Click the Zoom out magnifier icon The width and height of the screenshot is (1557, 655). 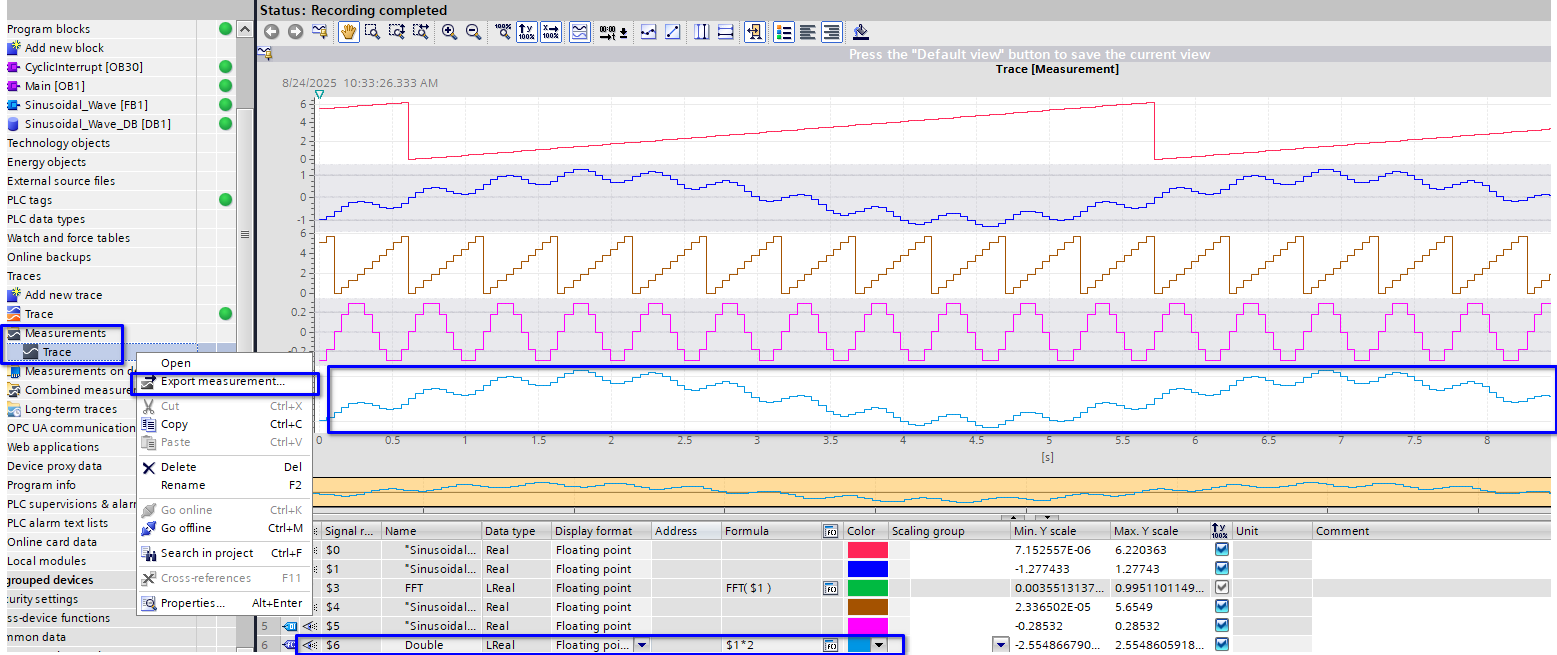click(x=473, y=32)
